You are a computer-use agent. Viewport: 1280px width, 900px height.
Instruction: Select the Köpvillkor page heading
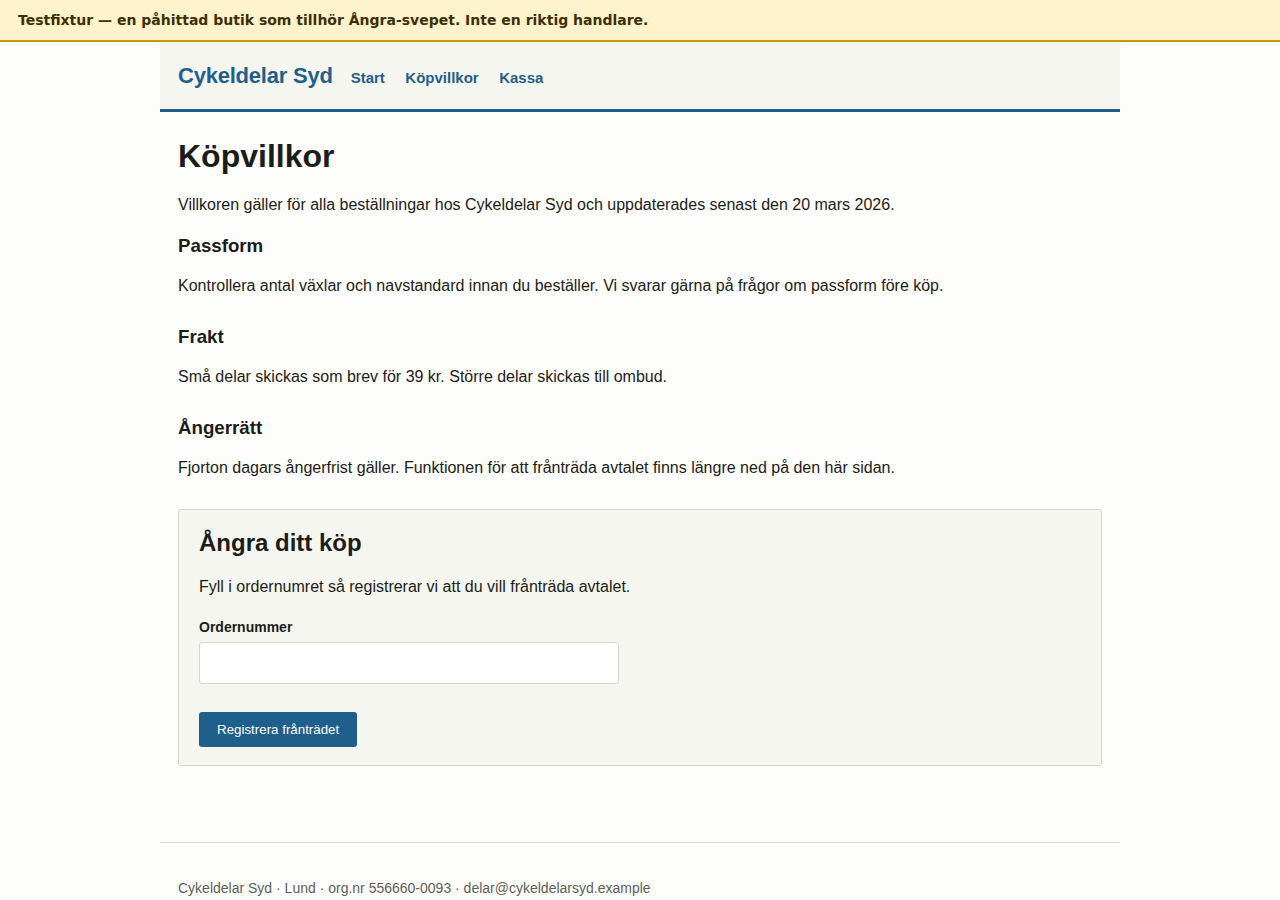pyautogui.click(x=256, y=157)
